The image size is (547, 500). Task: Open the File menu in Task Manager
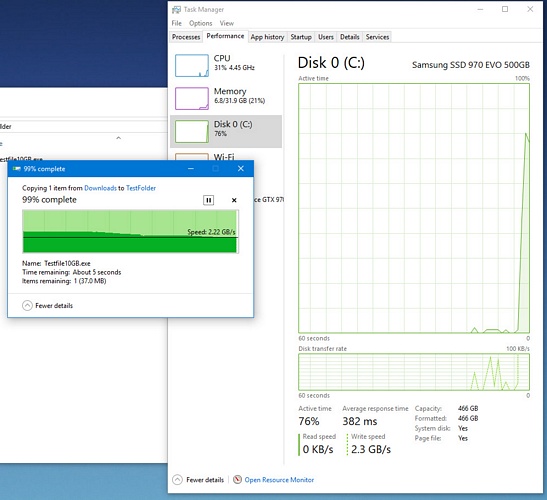click(x=177, y=23)
